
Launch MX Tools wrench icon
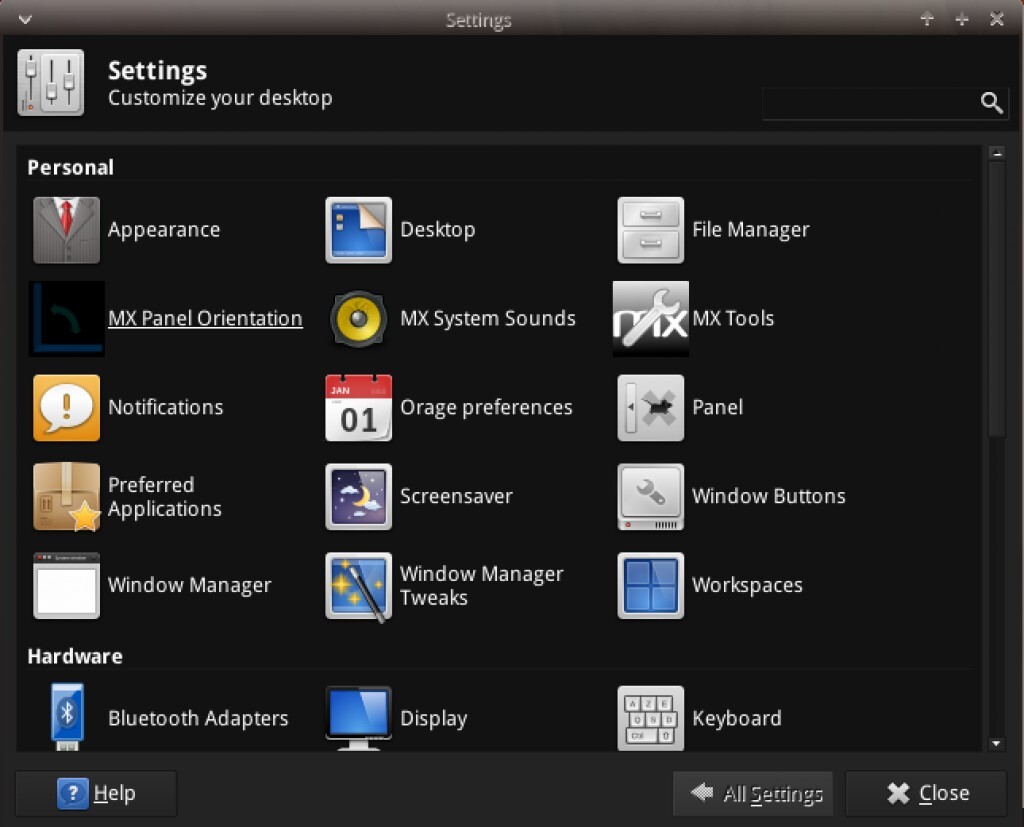tap(650, 319)
